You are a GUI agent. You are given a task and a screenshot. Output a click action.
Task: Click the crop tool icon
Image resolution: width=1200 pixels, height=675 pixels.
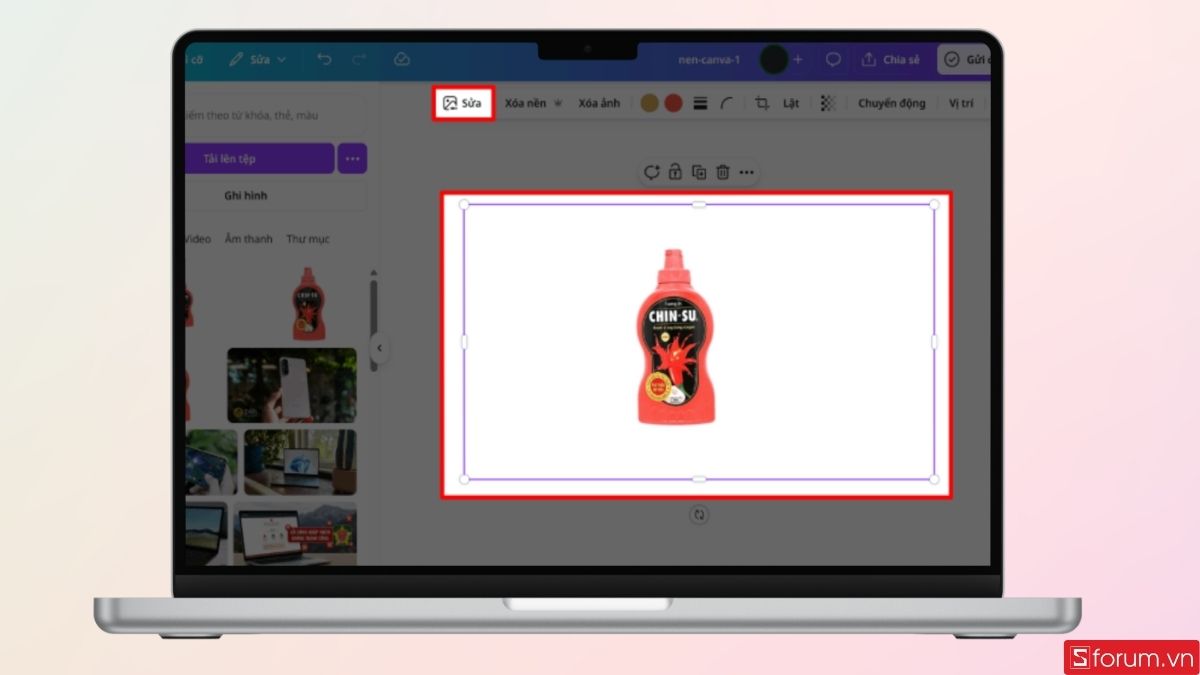click(762, 103)
